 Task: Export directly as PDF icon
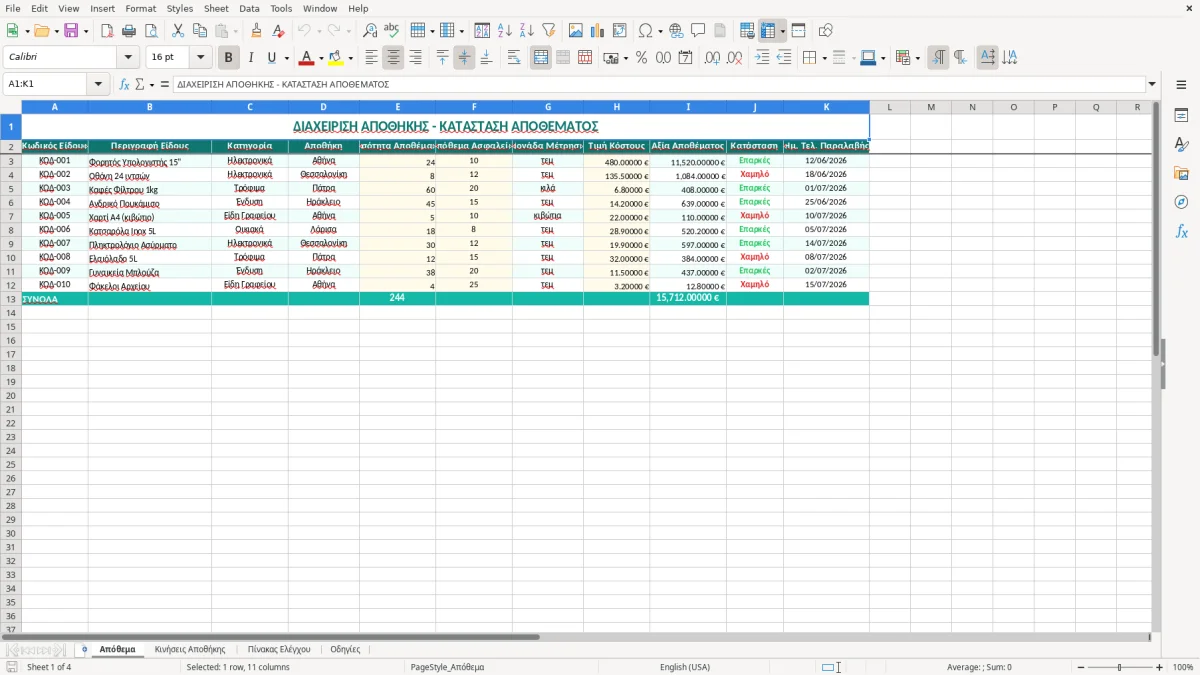pyautogui.click(x=106, y=31)
